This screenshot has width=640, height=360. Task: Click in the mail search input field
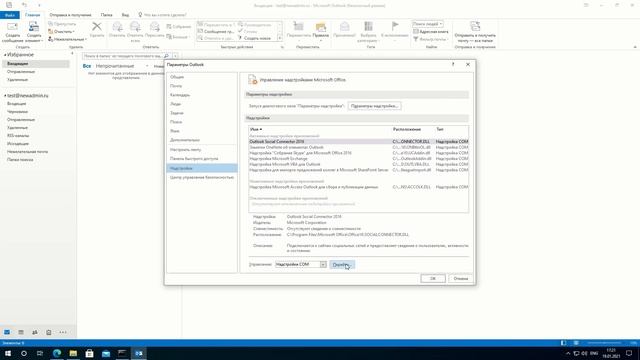click(122, 56)
